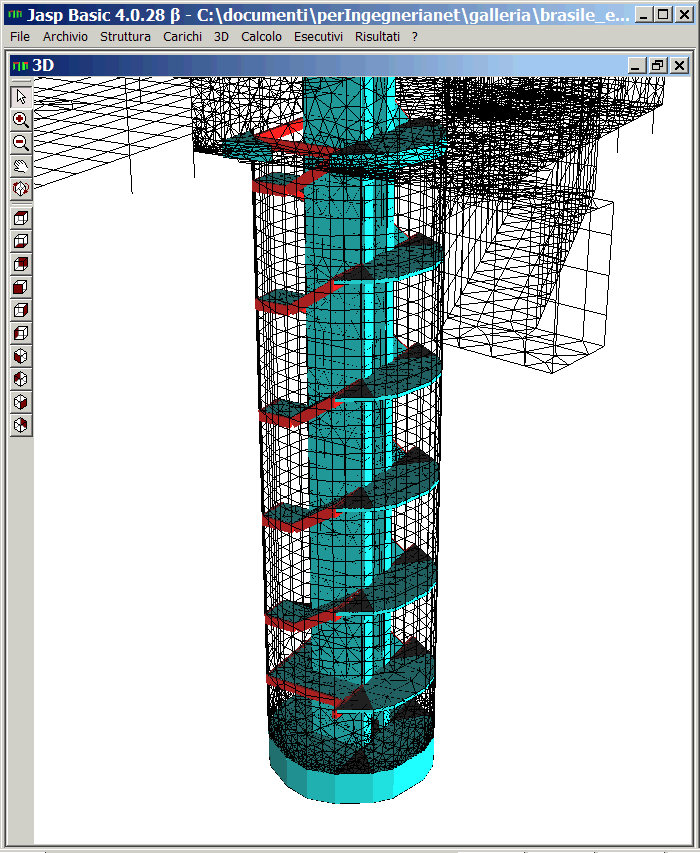Set isometric view with front-left face red
700x853 pixels.
pyautogui.click(x=21, y=356)
